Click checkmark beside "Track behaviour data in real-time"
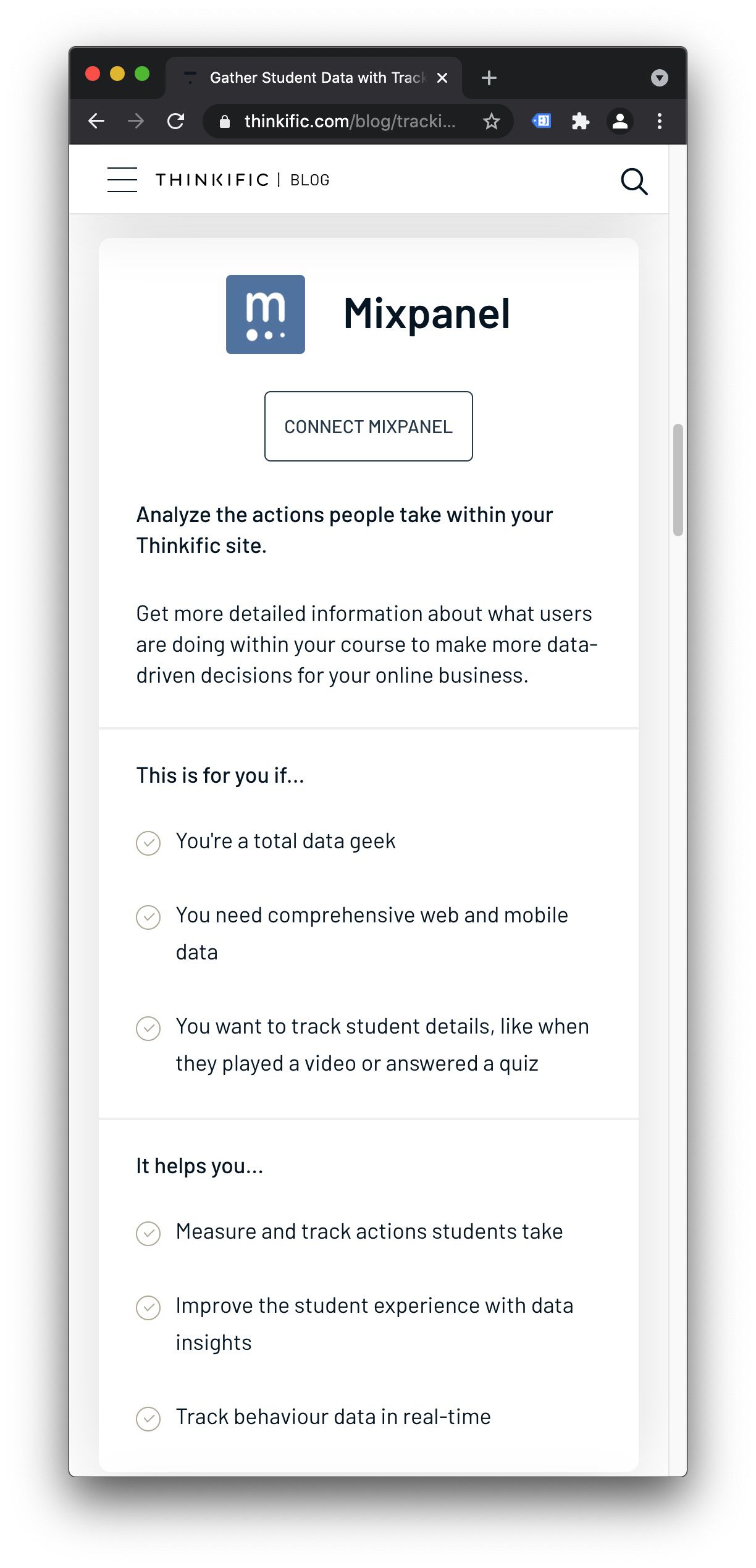This screenshot has height=1568, width=756. (148, 1418)
